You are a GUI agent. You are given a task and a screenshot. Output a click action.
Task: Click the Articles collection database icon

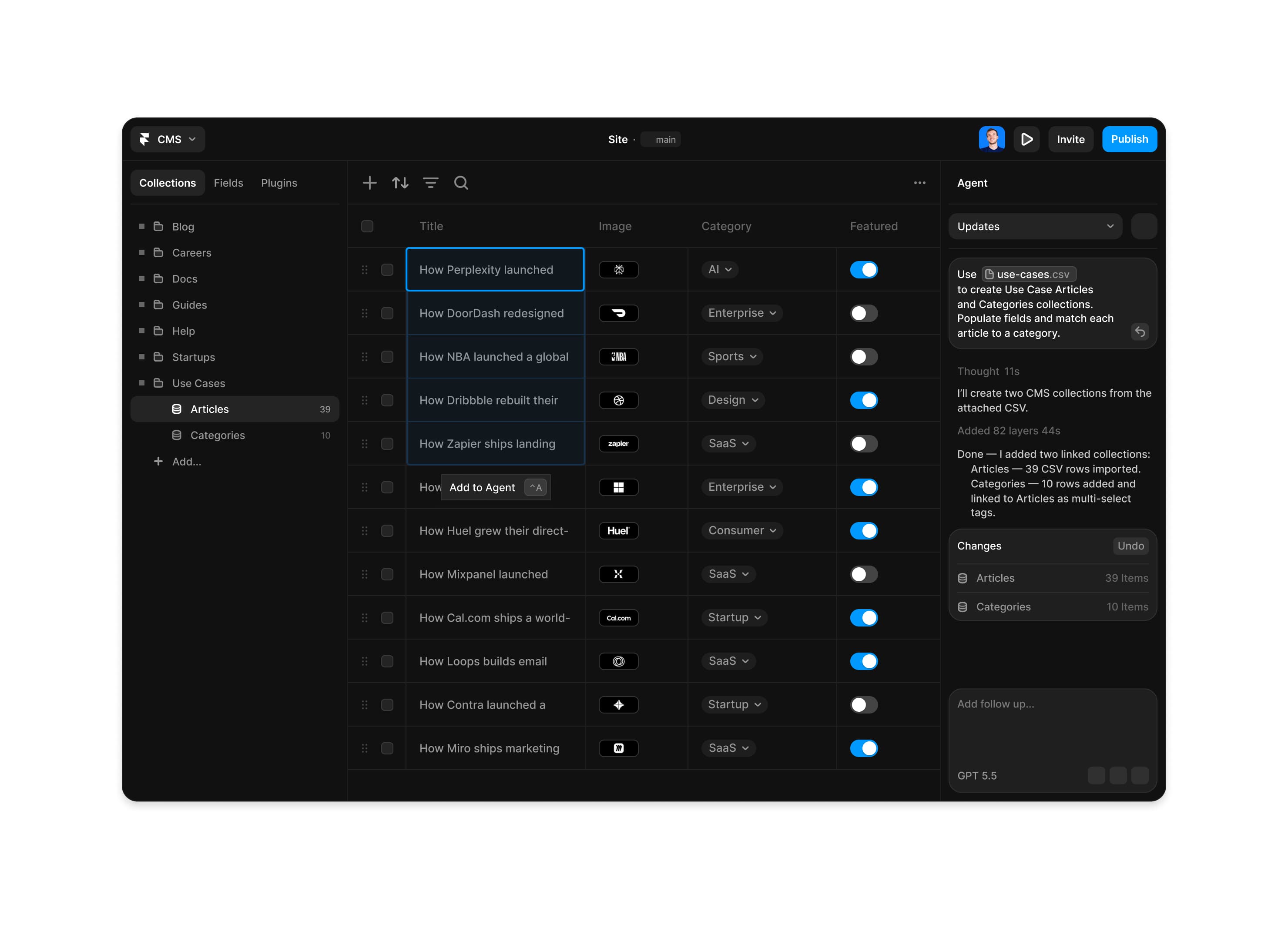click(x=177, y=409)
